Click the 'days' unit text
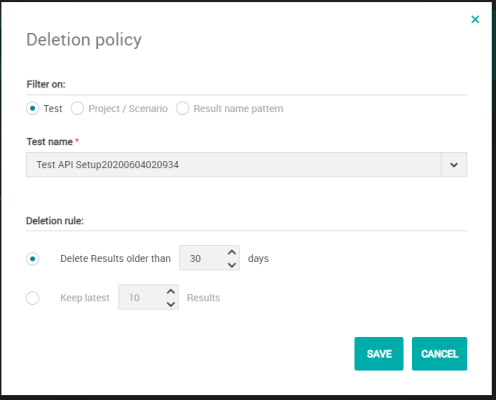Screen dimensions: 496x400 coord(258,259)
